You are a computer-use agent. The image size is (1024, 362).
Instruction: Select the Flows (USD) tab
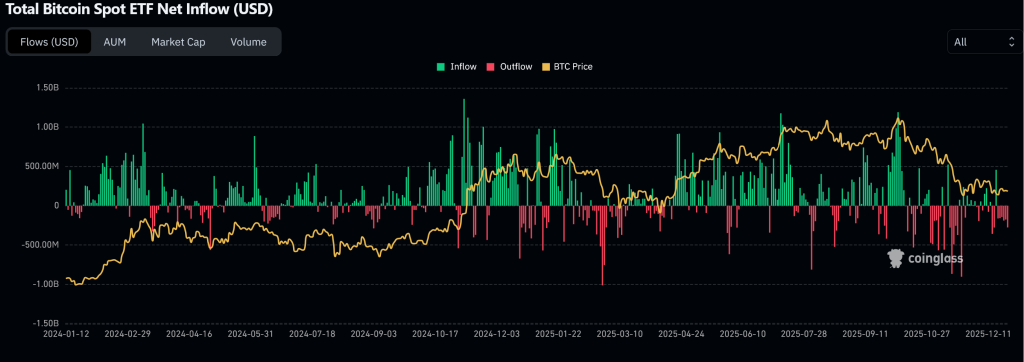pyautogui.click(x=49, y=42)
